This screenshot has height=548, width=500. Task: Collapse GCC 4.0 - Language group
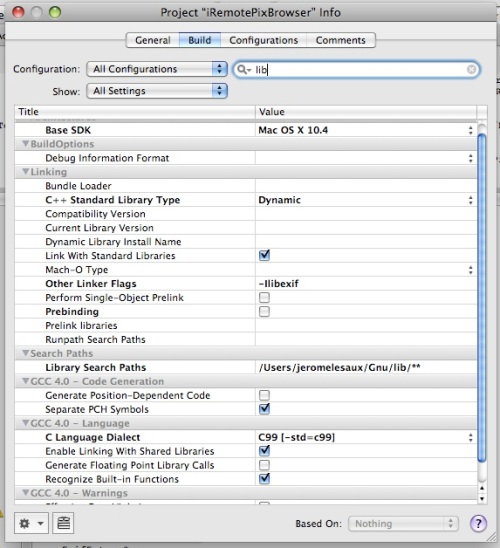[25, 423]
